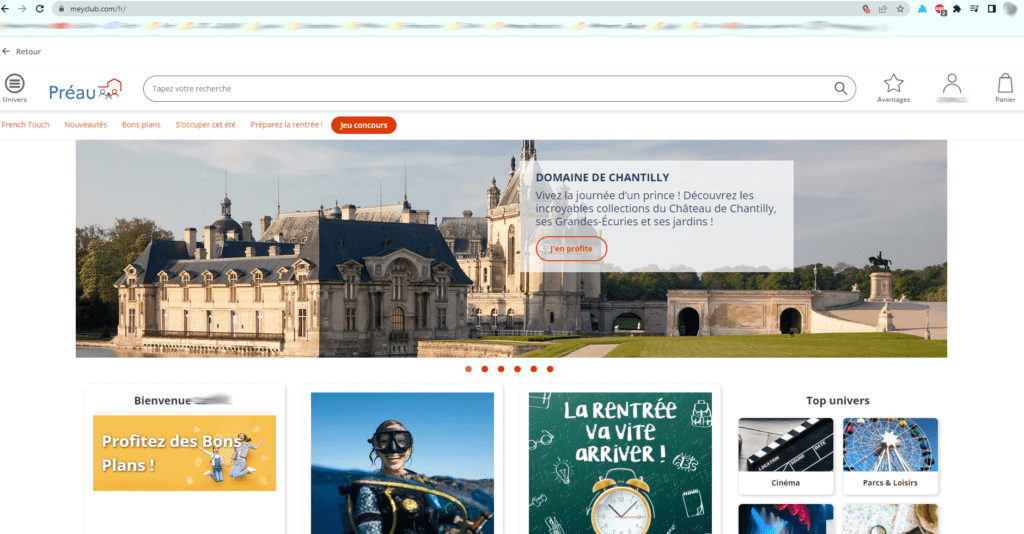
Task: Select the third carousel dot indicator
Action: 501,369
